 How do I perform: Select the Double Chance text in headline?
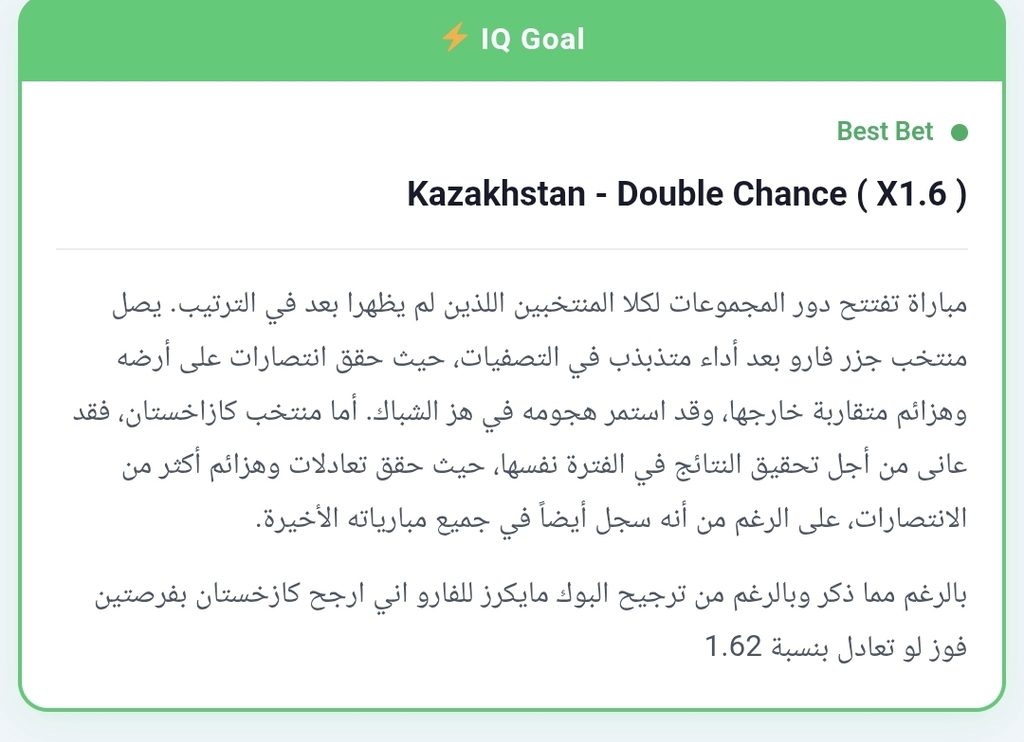click(x=731, y=194)
